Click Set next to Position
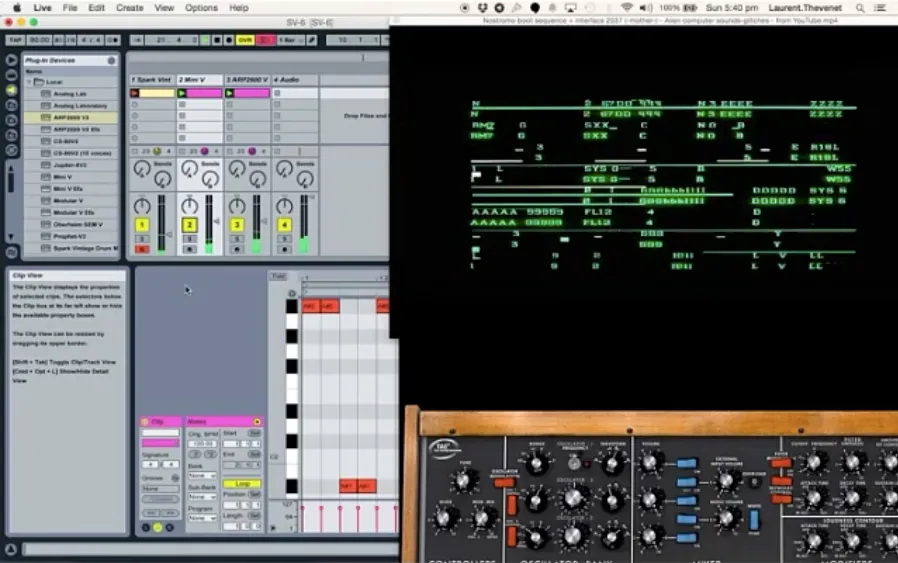This screenshot has width=898, height=563. (x=255, y=494)
